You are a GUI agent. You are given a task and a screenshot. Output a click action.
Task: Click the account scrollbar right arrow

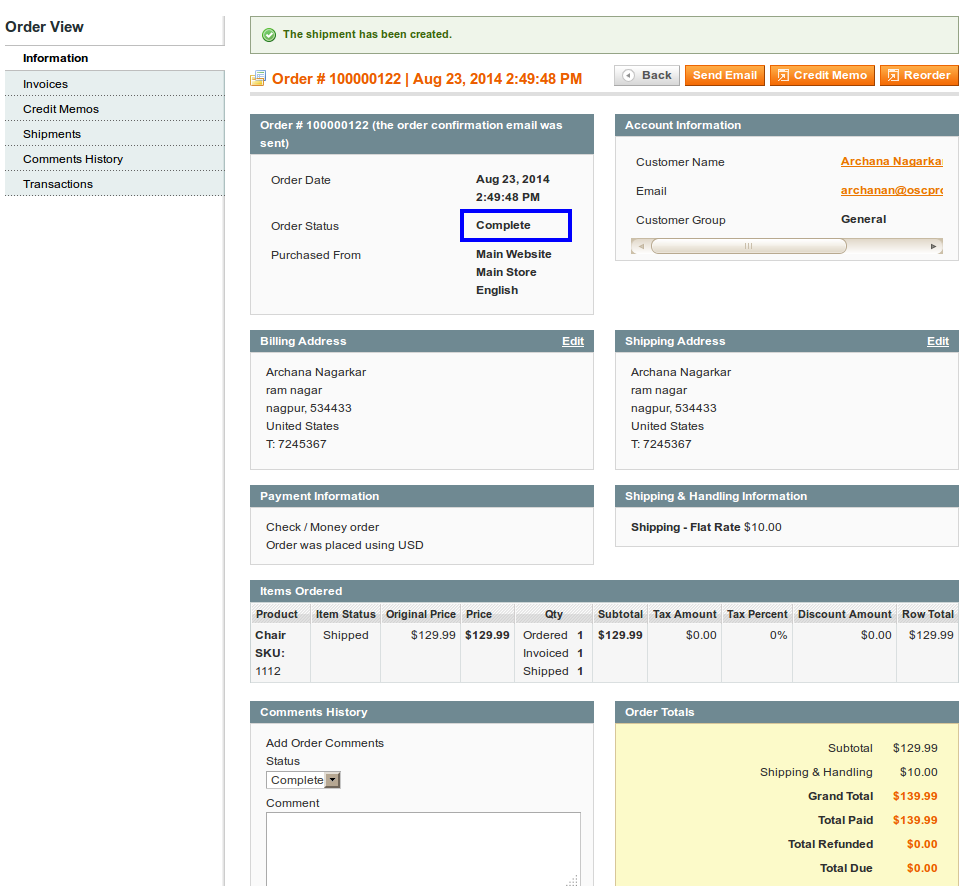[935, 246]
